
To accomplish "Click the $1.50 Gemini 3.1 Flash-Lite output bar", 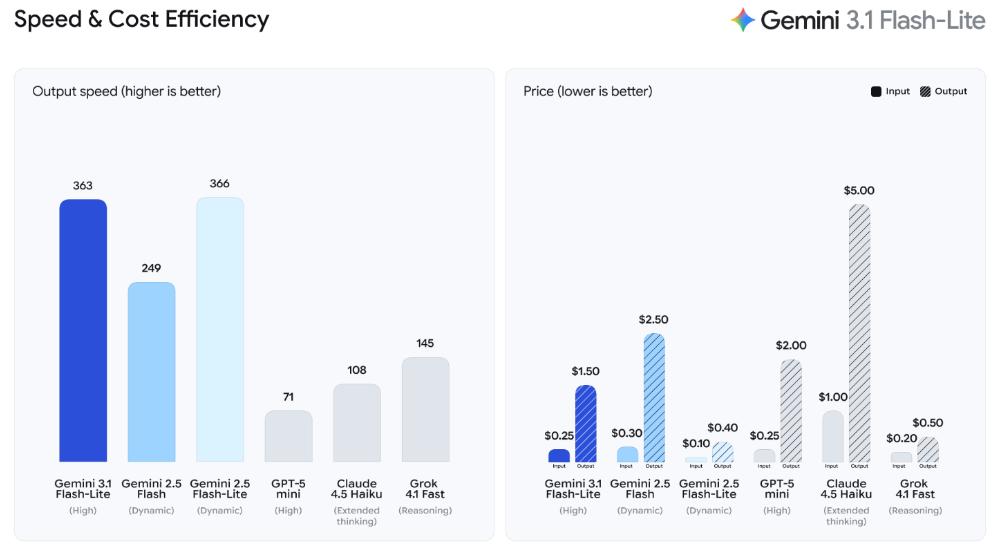I will 586,423.
